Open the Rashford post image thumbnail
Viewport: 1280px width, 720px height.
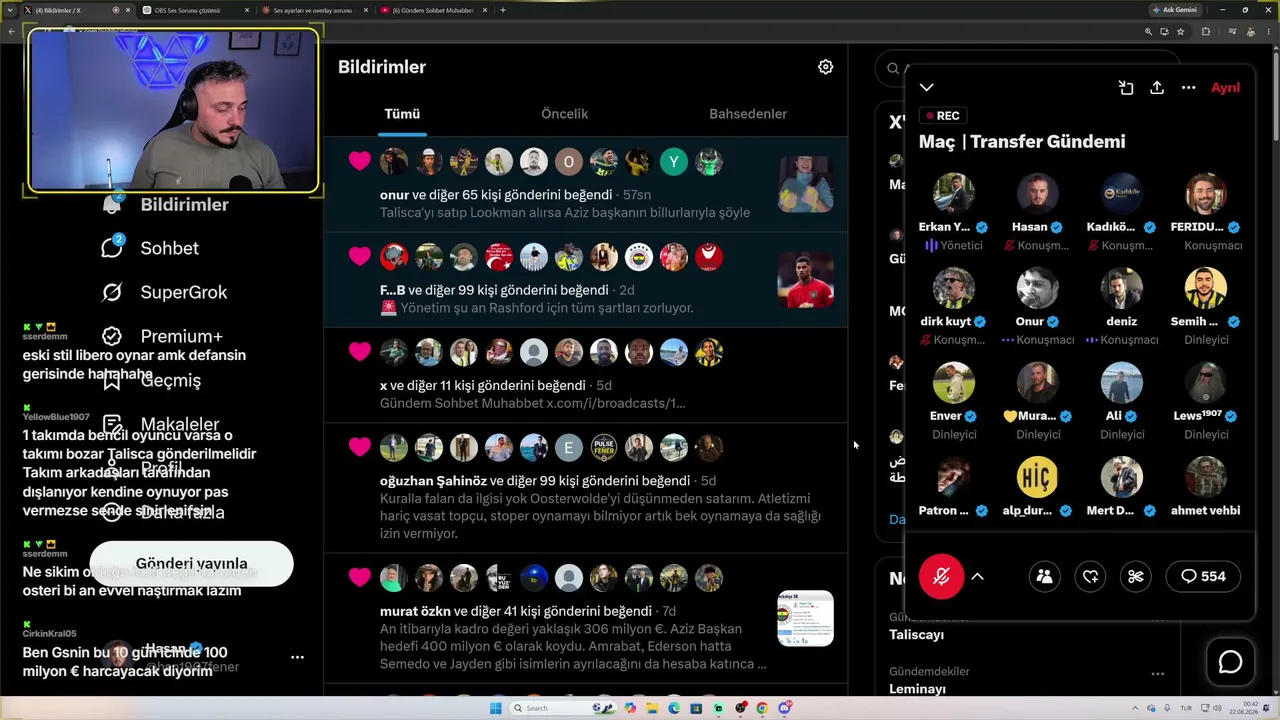(805, 279)
